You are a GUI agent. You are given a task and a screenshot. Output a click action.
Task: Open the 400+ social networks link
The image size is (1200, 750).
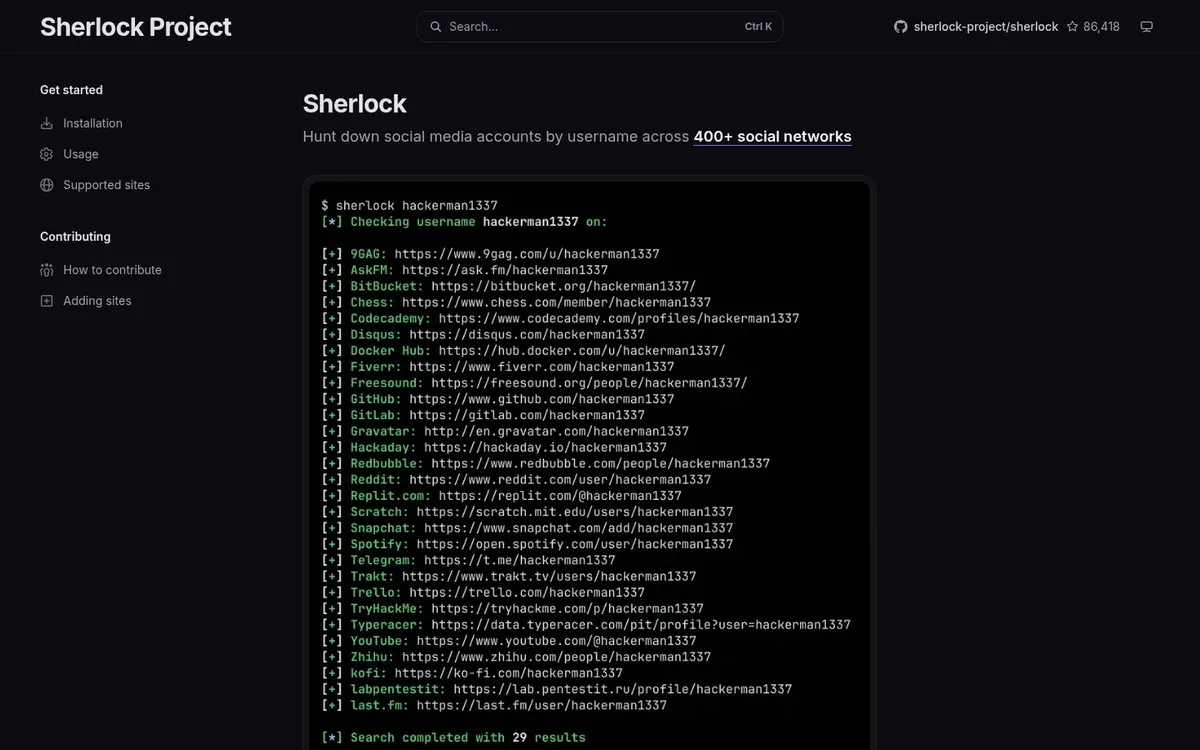(772, 137)
